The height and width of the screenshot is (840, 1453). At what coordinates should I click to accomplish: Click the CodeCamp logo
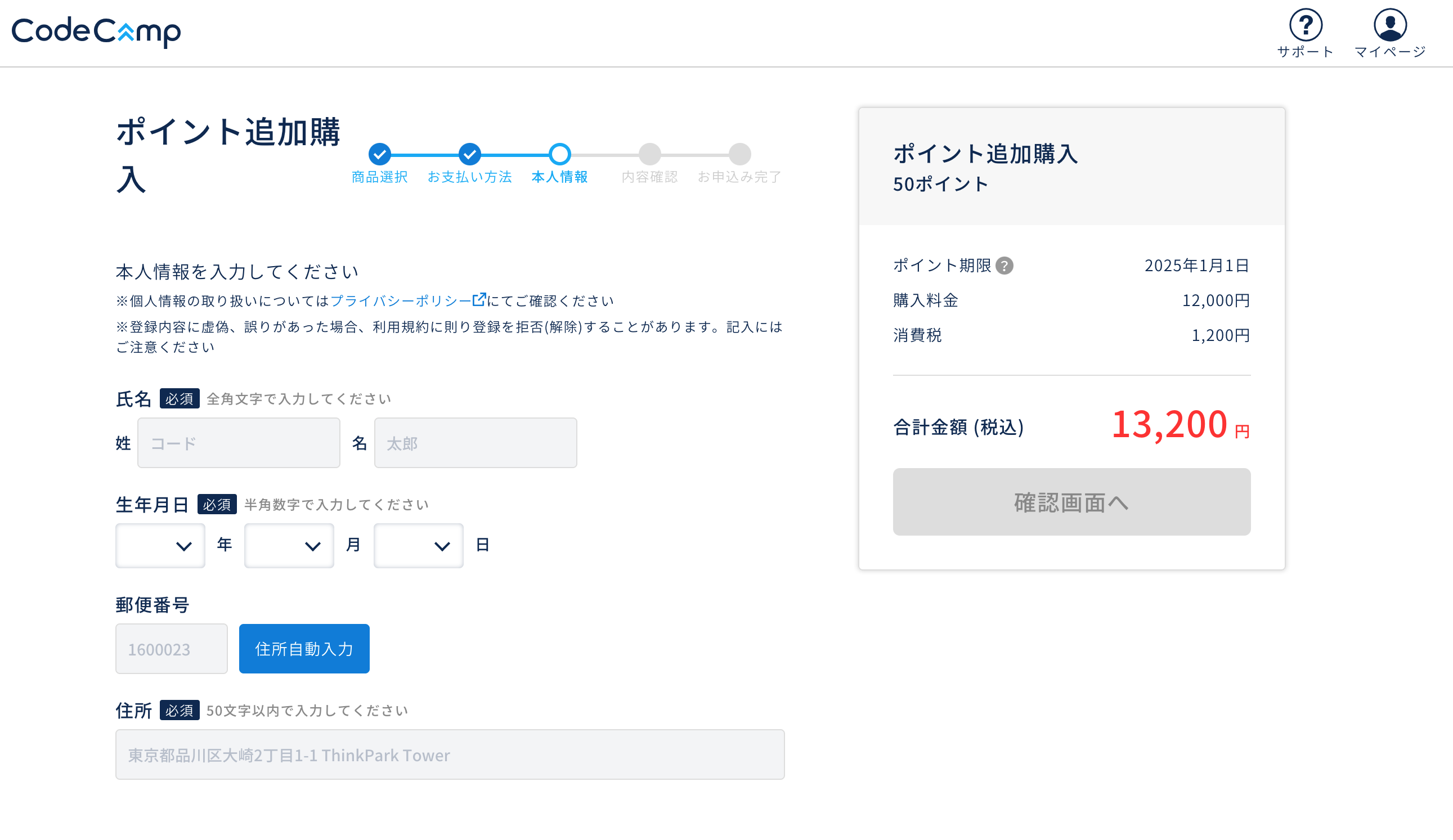point(96,31)
